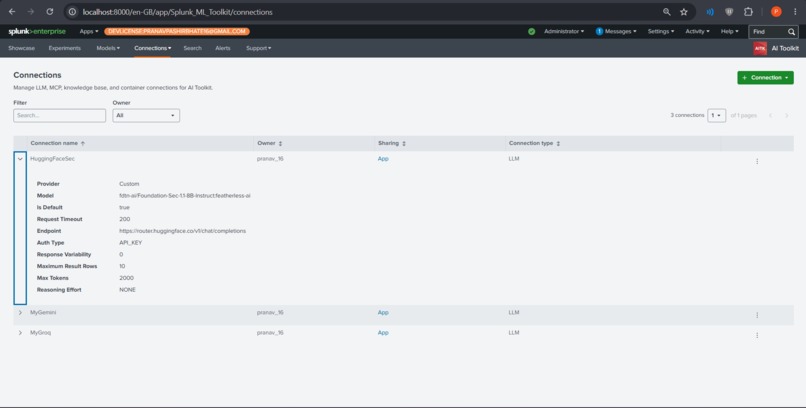
Task: Open actions menu for MyGemini row
Action: [x=757, y=315]
